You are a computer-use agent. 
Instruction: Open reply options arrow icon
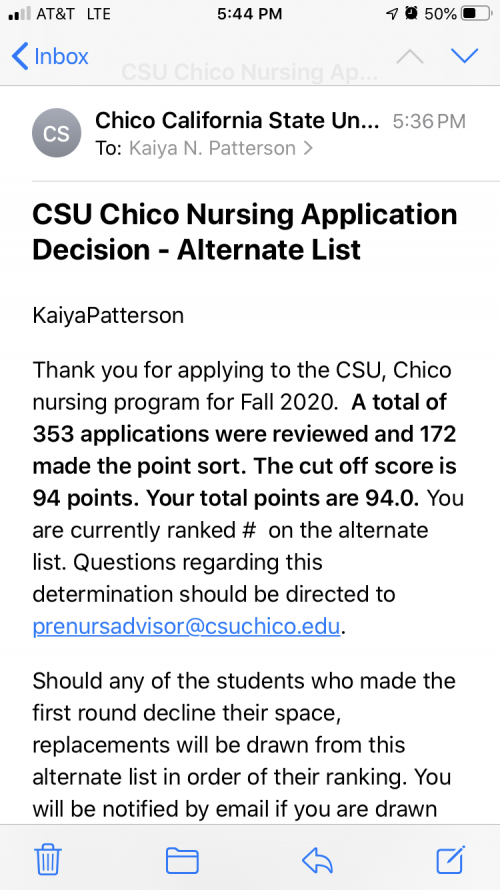coord(317,860)
